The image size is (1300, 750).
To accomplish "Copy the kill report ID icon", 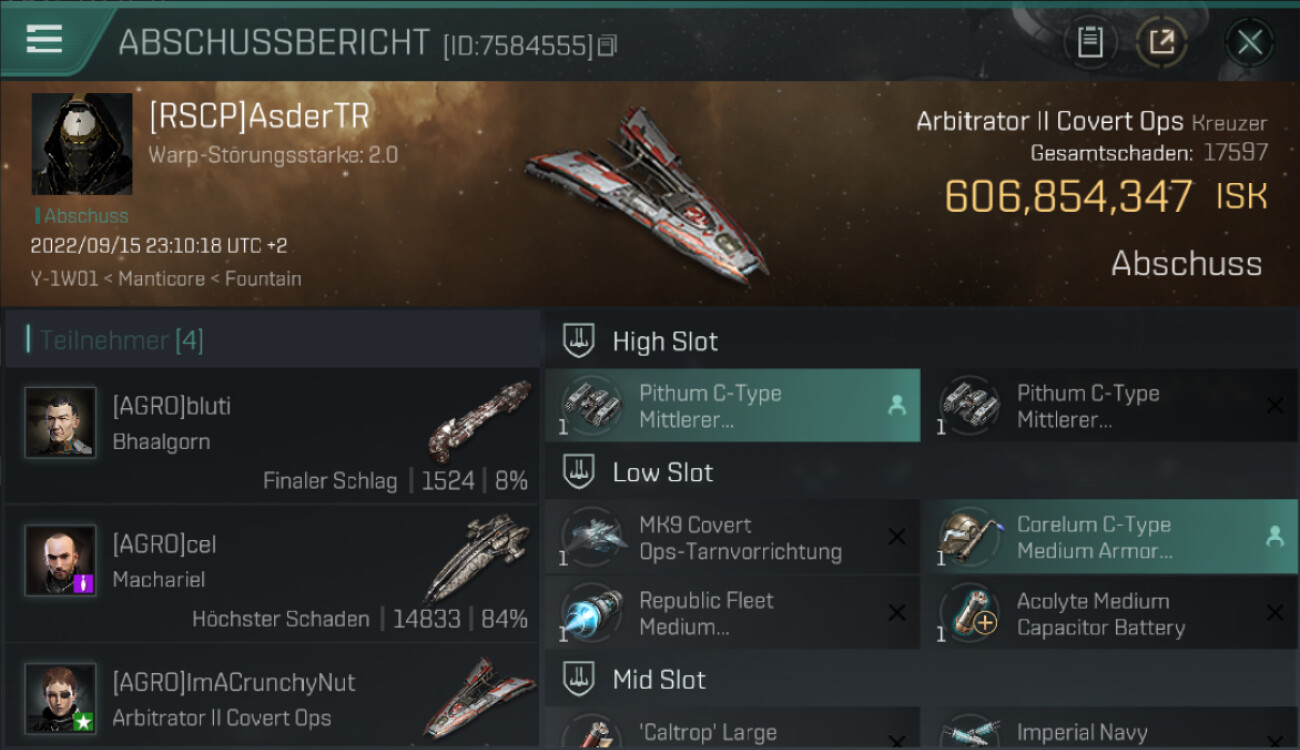I will pos(608,45).
